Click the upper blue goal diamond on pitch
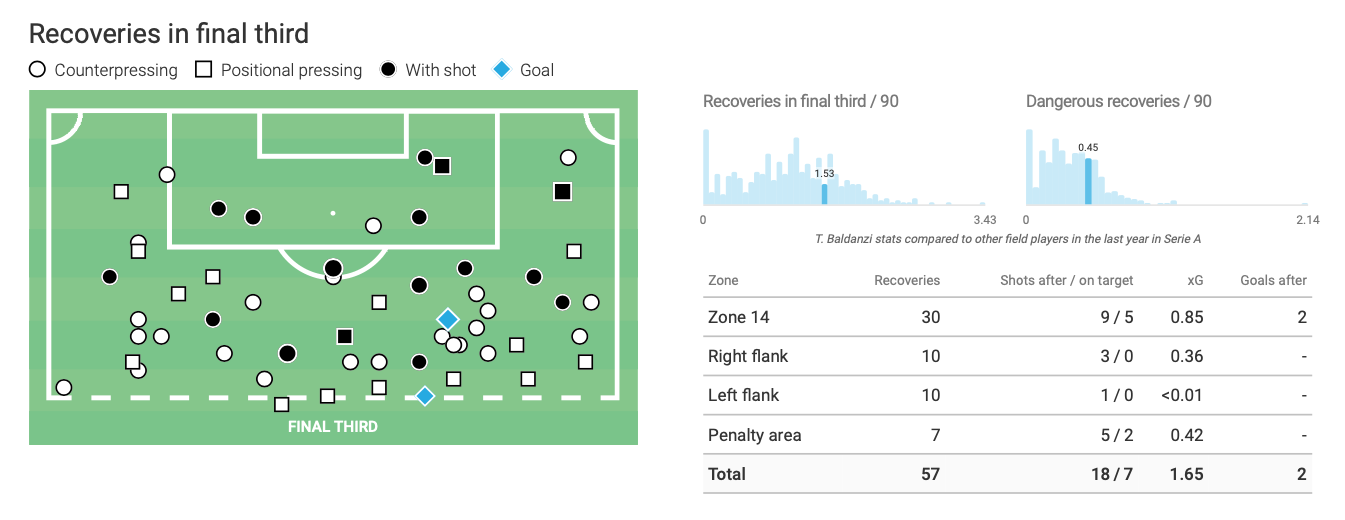Viewport: 1345px width, 520px height. 447,319
